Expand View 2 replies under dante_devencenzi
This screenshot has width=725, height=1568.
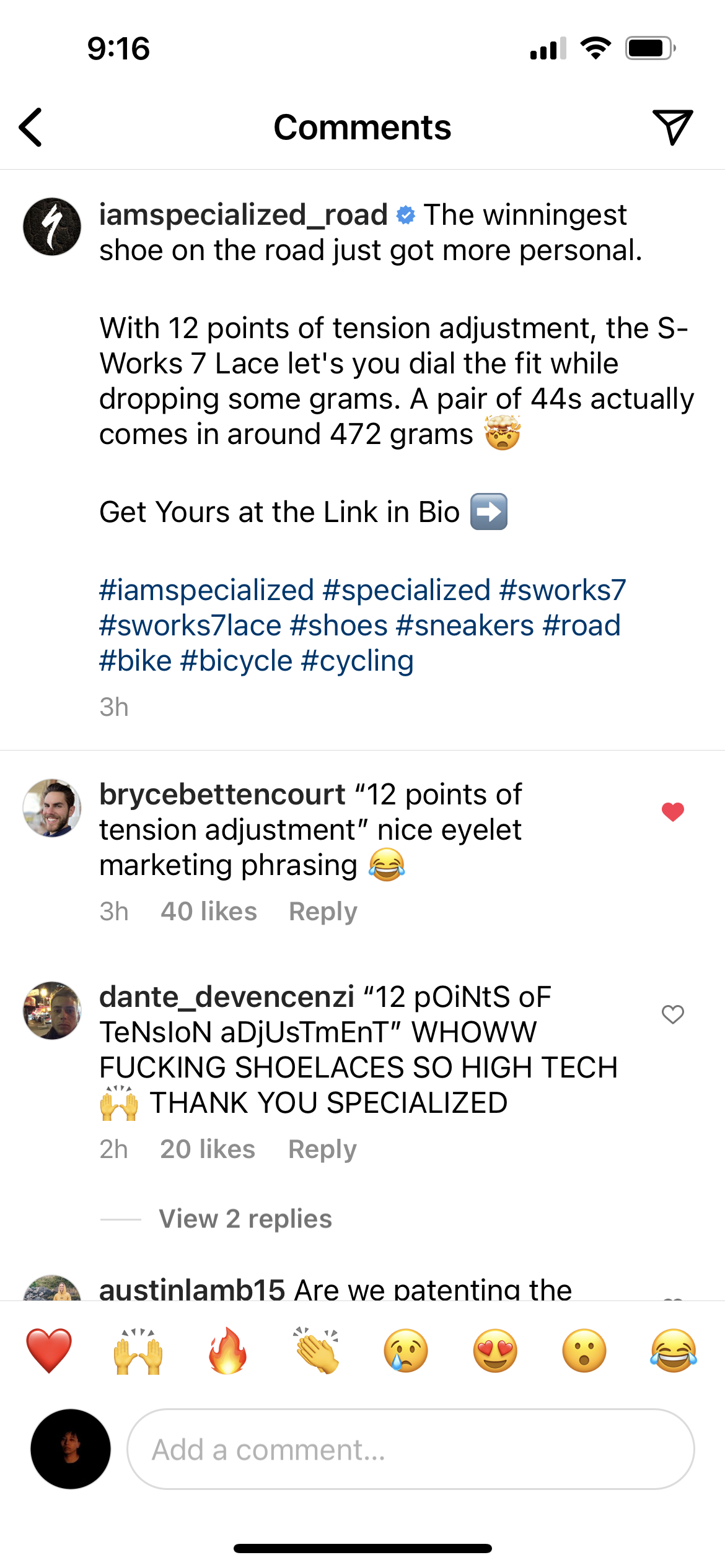click(x=245, y=1219)
